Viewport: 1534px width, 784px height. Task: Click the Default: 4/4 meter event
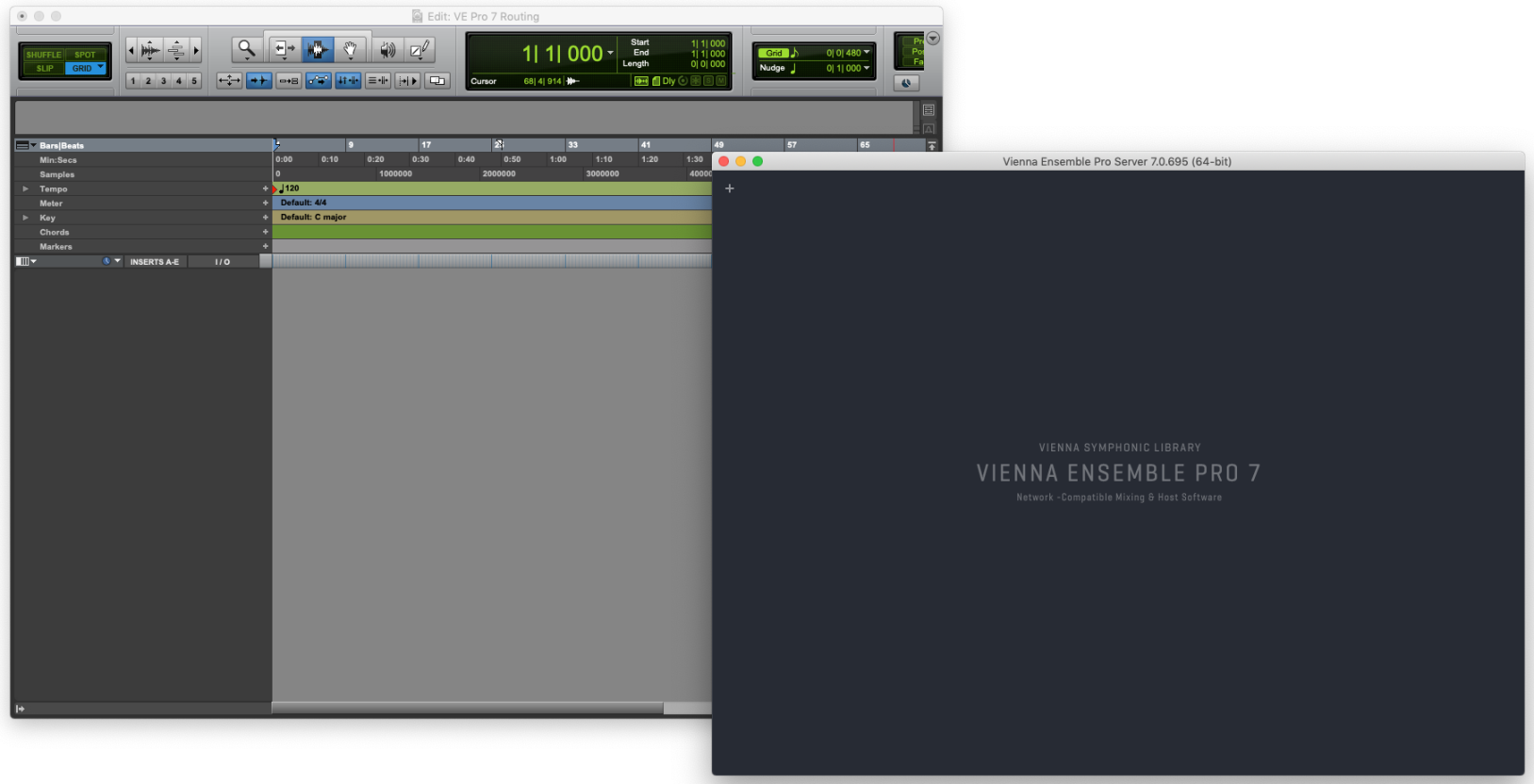coord(304,203)
